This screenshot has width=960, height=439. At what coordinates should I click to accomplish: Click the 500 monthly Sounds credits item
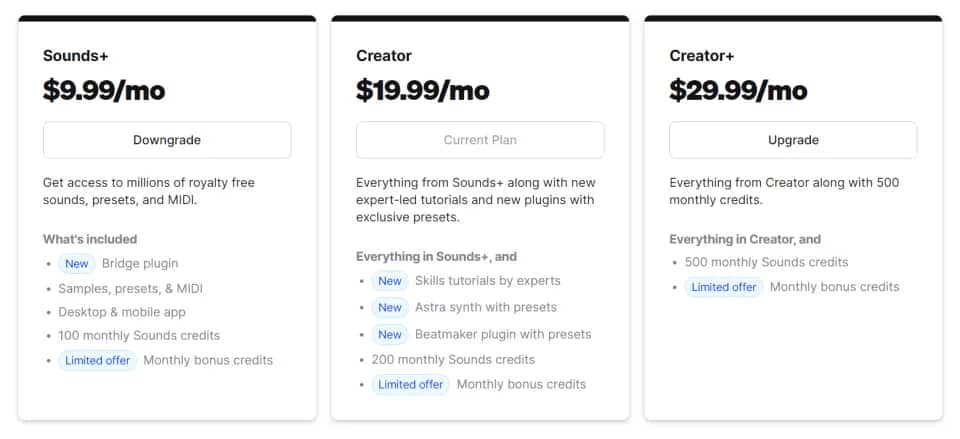pos(767,262)
